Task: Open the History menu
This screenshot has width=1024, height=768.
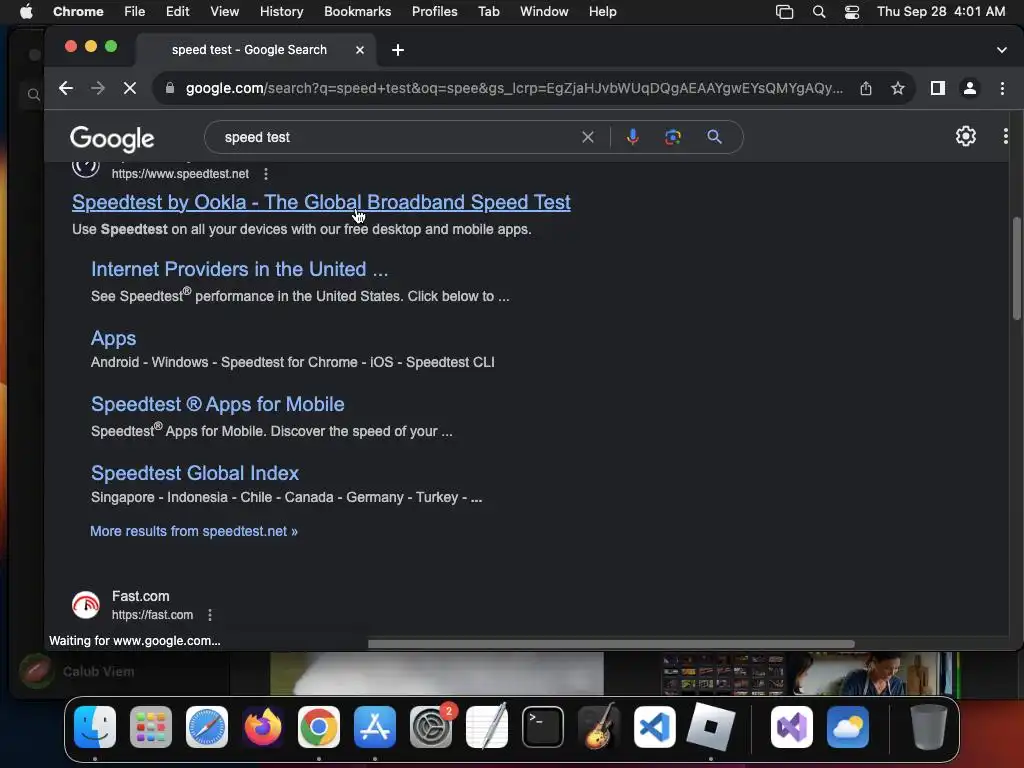Action: coord(281,11)
